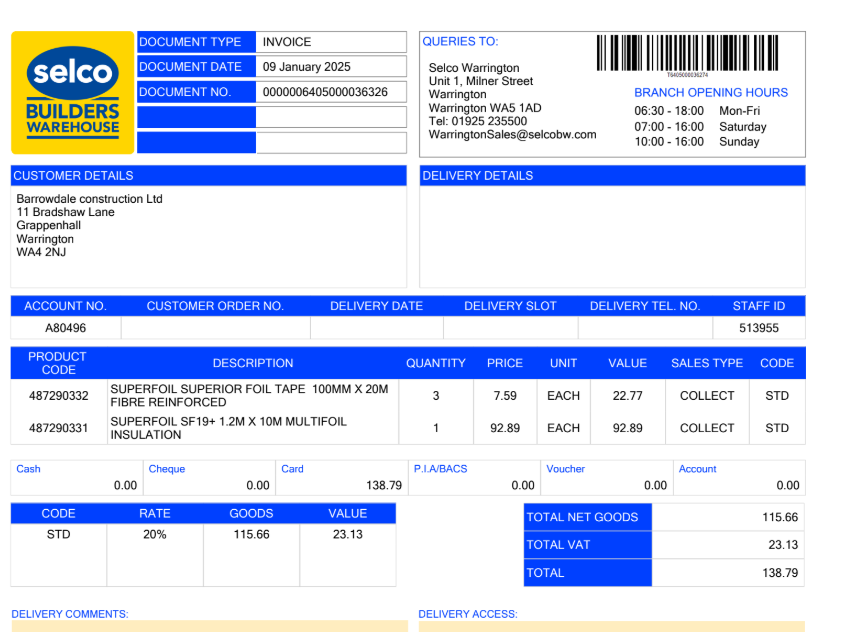Click quantity 3 for foil tape
This screenshot has width=848, height=632.
(436, 396)
